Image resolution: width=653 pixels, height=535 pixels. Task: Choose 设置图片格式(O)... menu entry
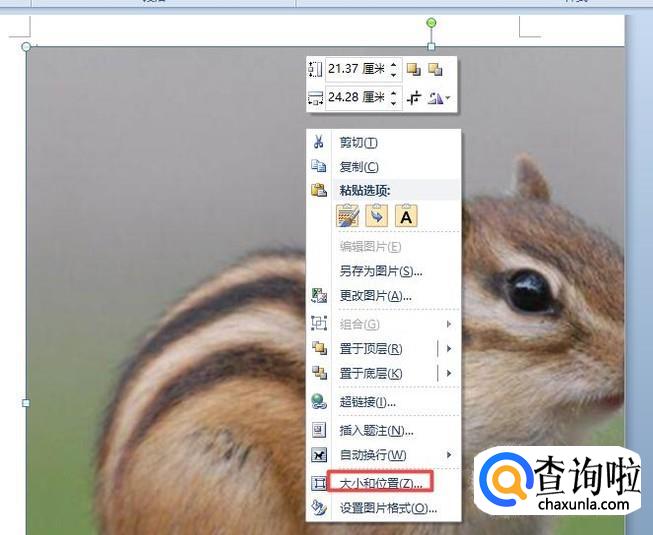(x=384, y=508)
